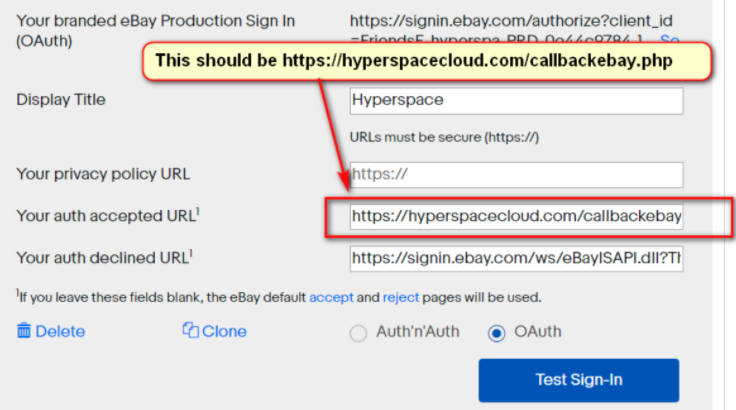This screenshot has height=410, width=736.
Task: Click the truncated link after the sign-in URL
Action: [670, 40]
